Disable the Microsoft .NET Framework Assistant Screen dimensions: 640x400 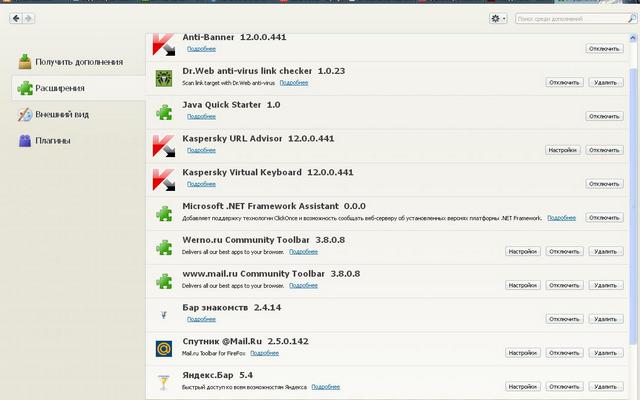(605, 217)
